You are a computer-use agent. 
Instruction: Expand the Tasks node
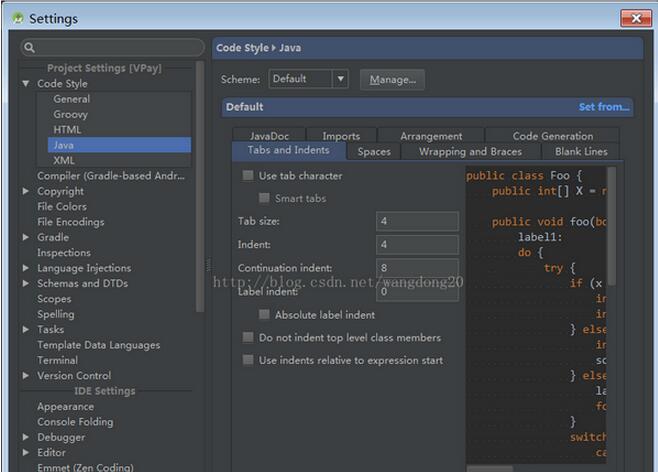pos(26,329)
